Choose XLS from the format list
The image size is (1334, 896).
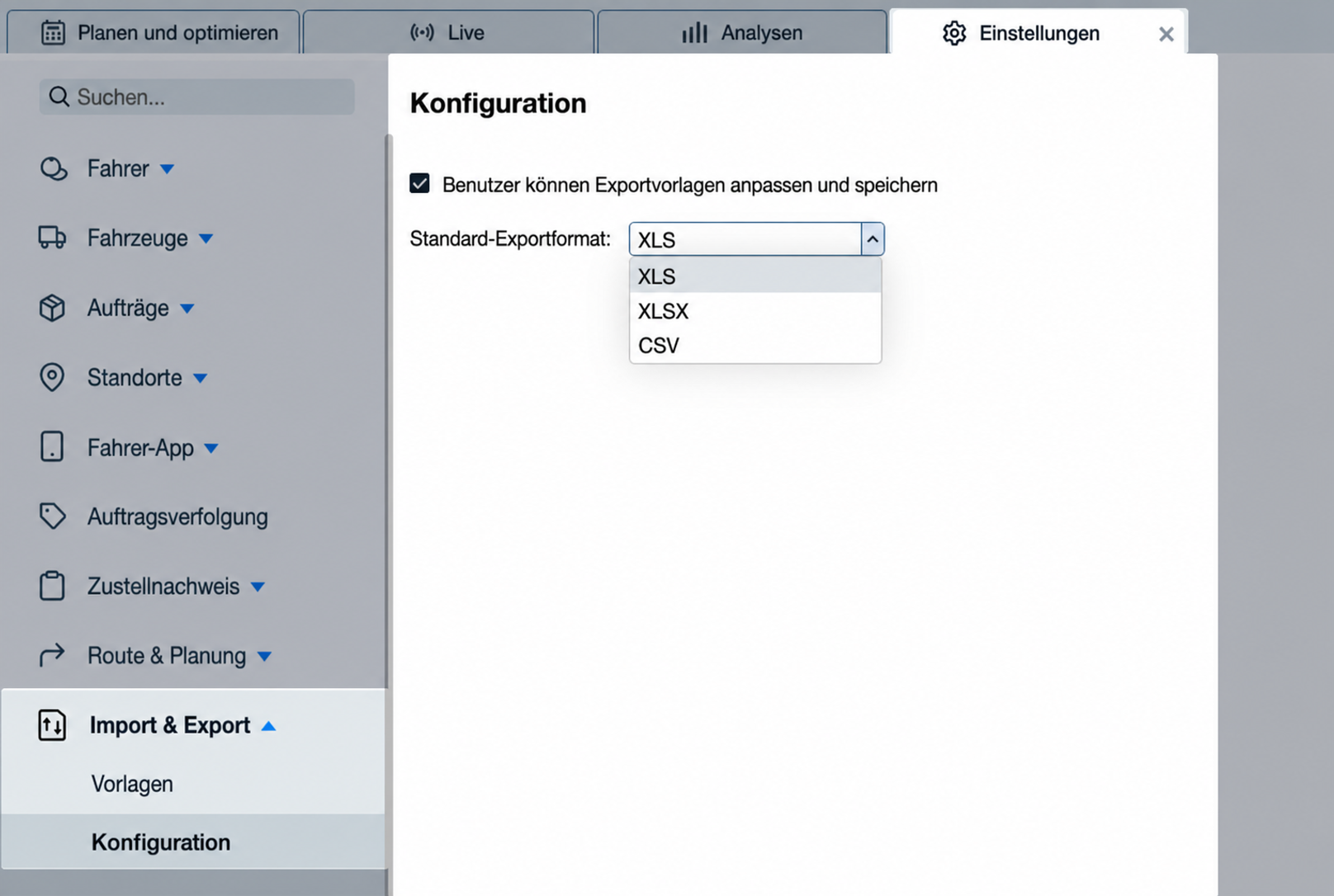pyautogui.click(x=755, y=276)
